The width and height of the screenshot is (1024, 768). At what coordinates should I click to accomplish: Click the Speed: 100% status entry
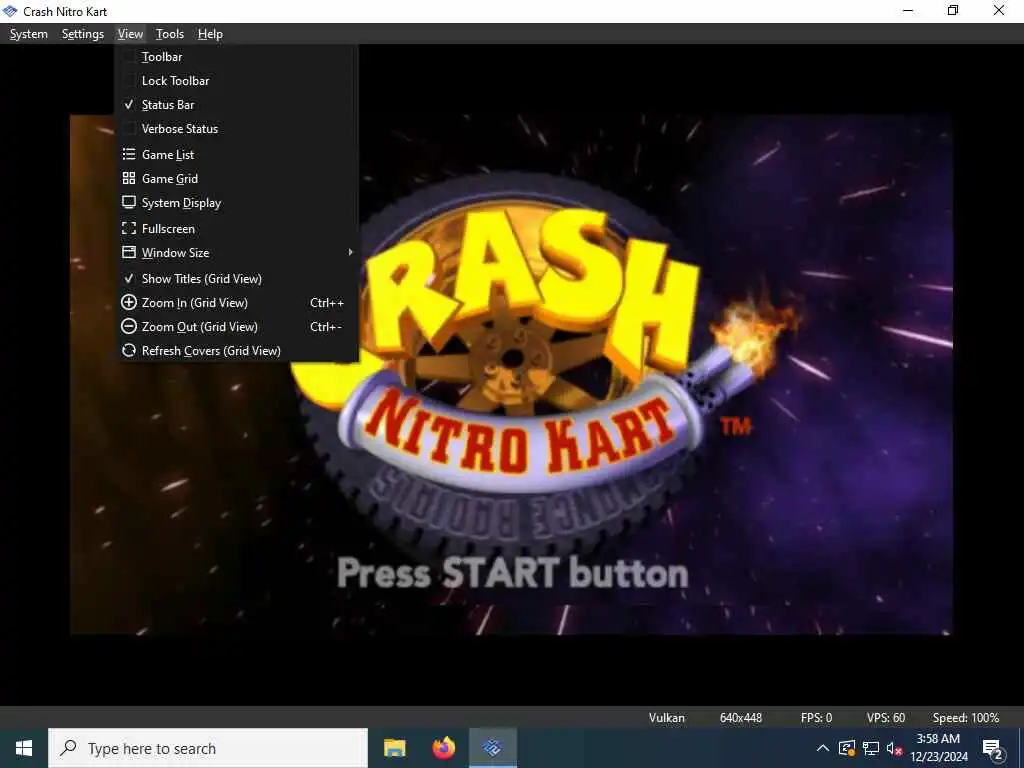click(966, 718)
